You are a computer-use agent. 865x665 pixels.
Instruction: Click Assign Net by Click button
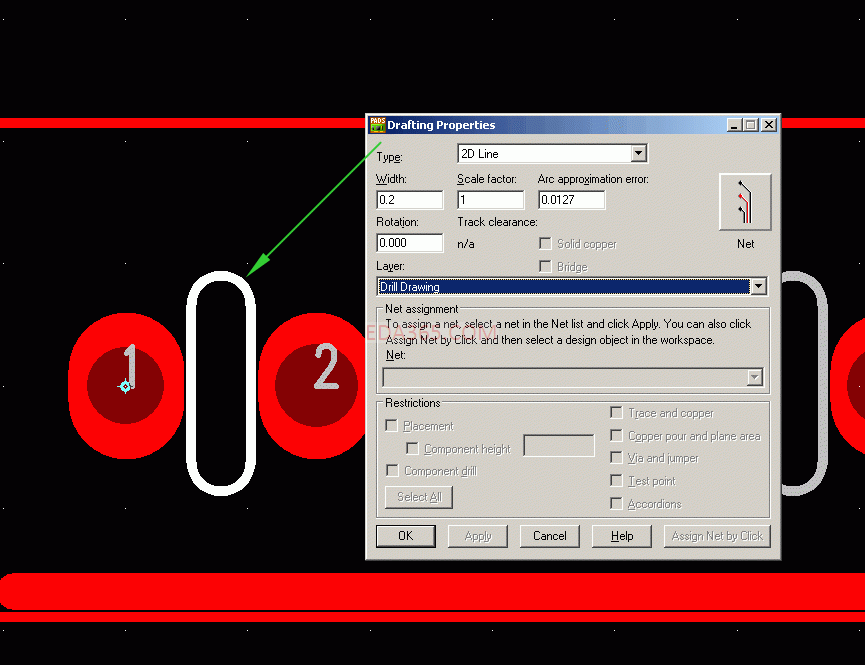717,536
